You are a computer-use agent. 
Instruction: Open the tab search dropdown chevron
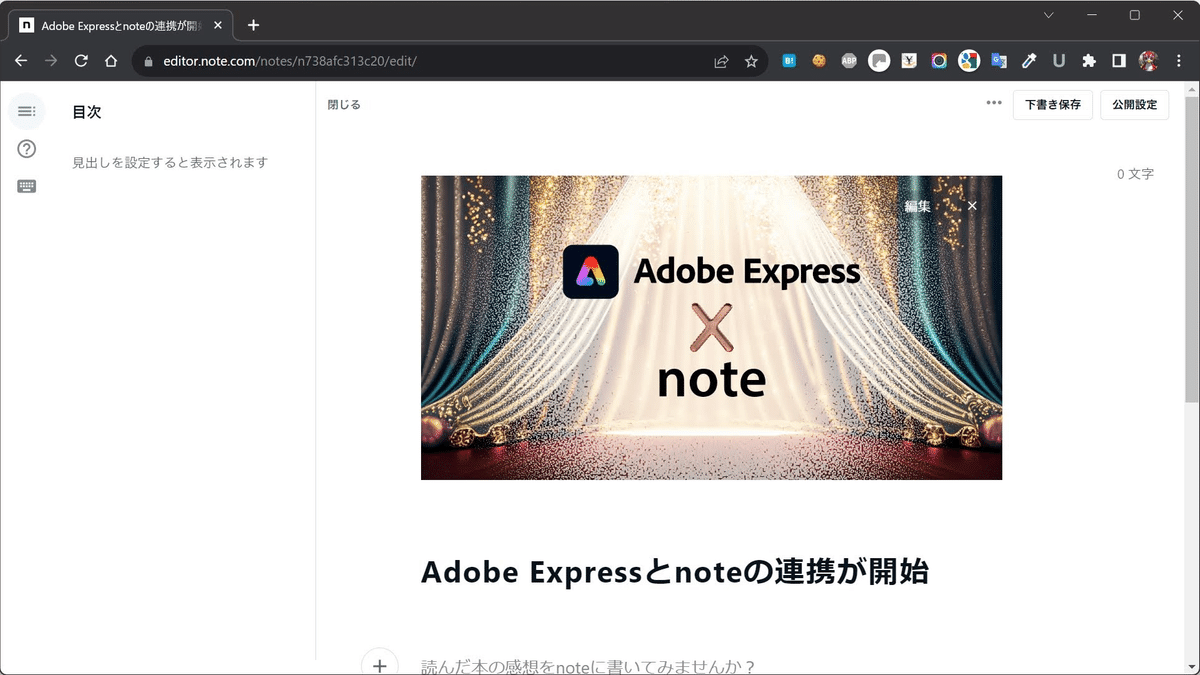coord(1048,15)
